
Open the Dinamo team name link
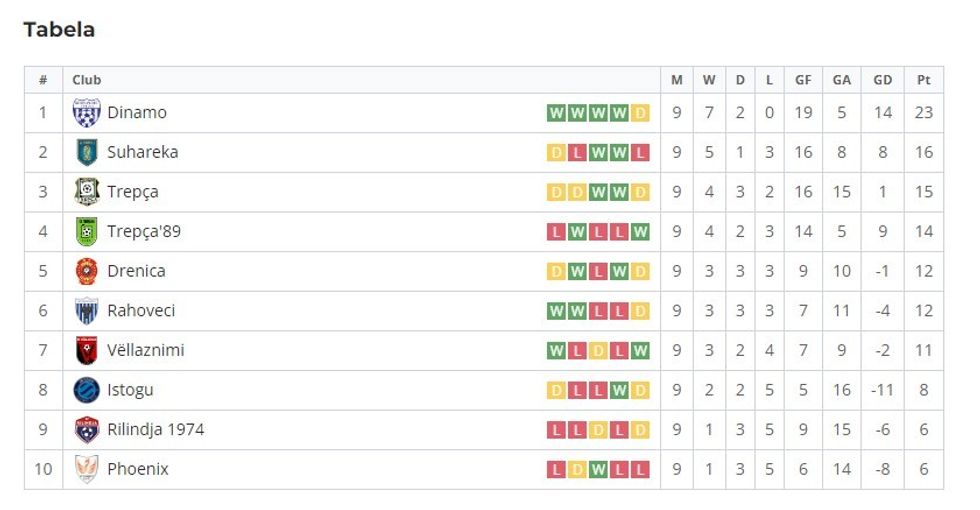click(137, 113)
